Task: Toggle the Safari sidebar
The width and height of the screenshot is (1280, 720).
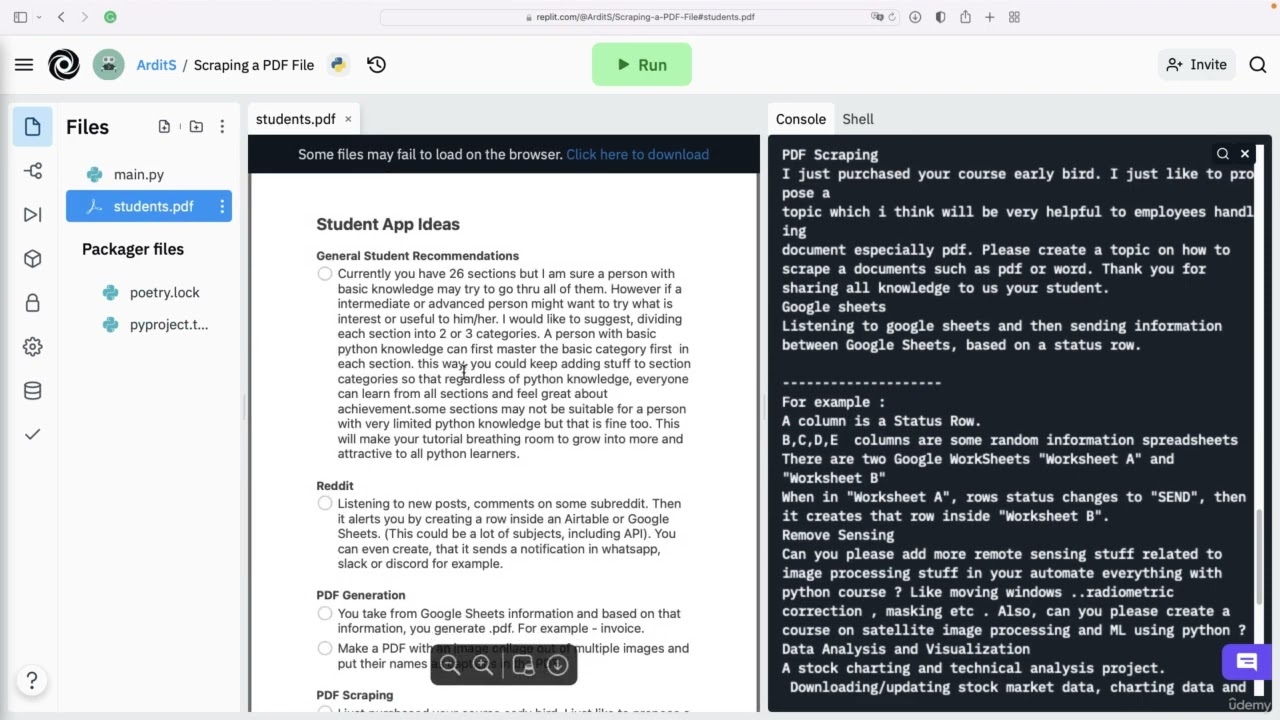Action: (20, 17)
